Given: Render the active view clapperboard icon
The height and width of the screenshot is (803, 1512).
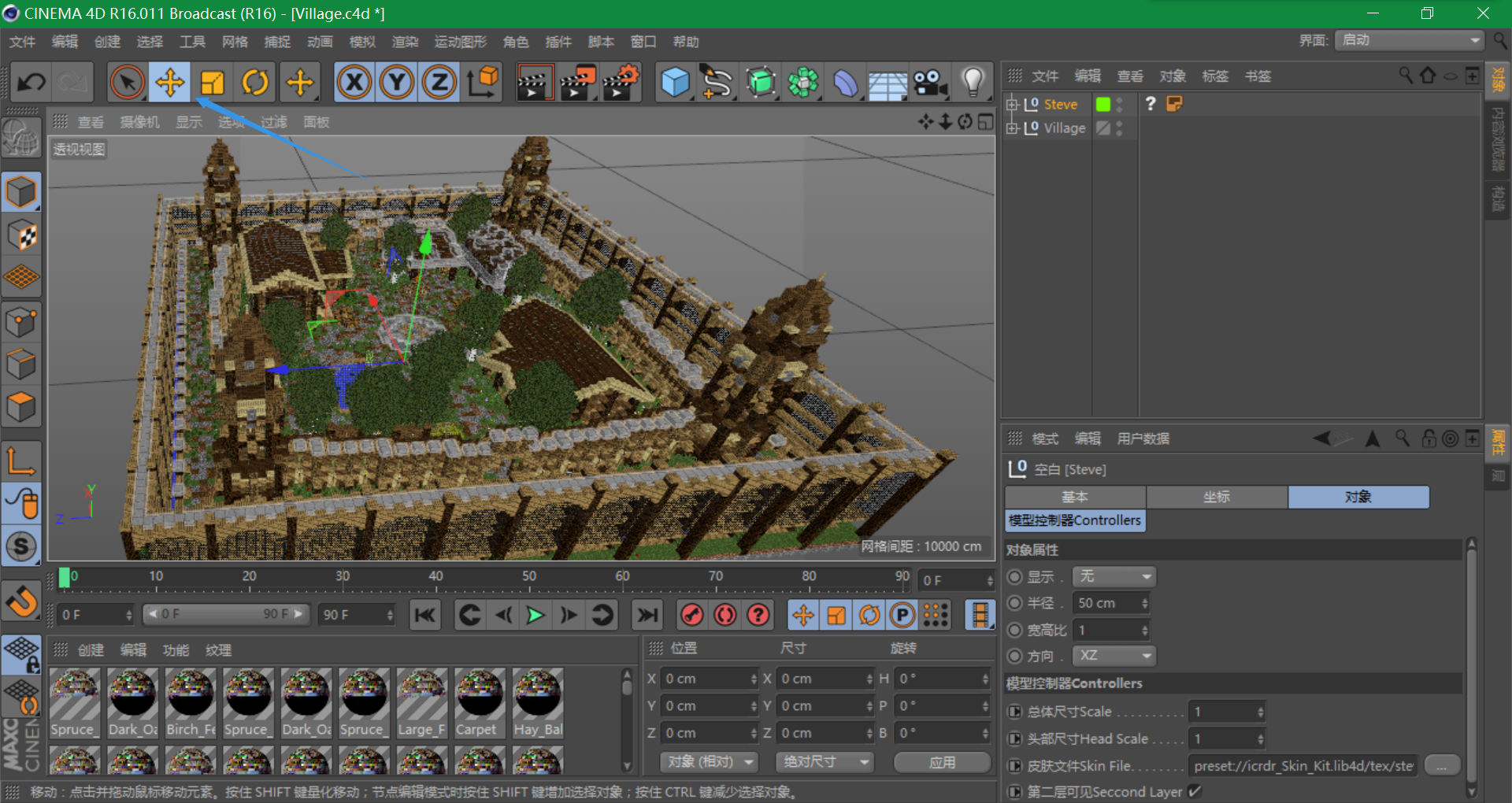Looking at the screenshot, I should pos(534,82).
